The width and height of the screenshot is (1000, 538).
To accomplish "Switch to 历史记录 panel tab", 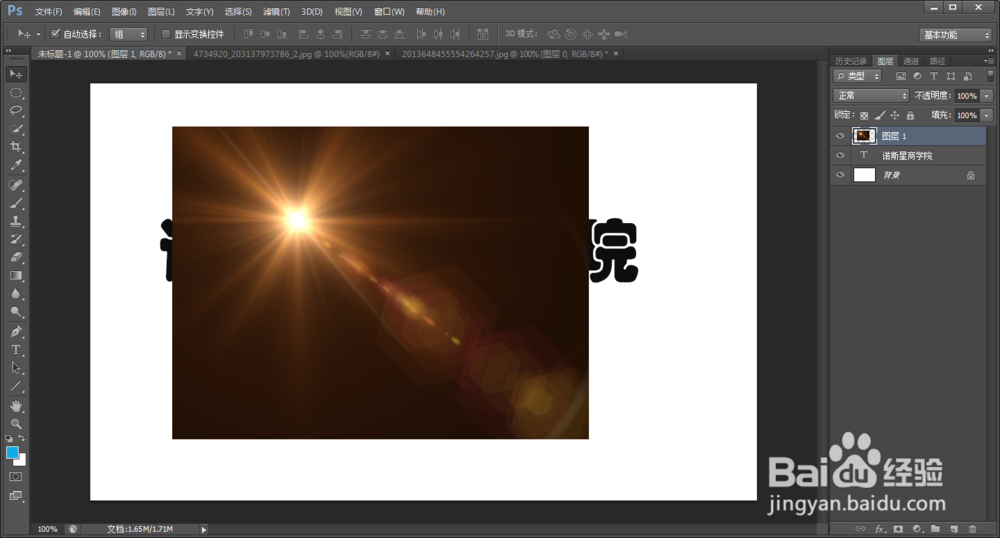I will [851, 61].
